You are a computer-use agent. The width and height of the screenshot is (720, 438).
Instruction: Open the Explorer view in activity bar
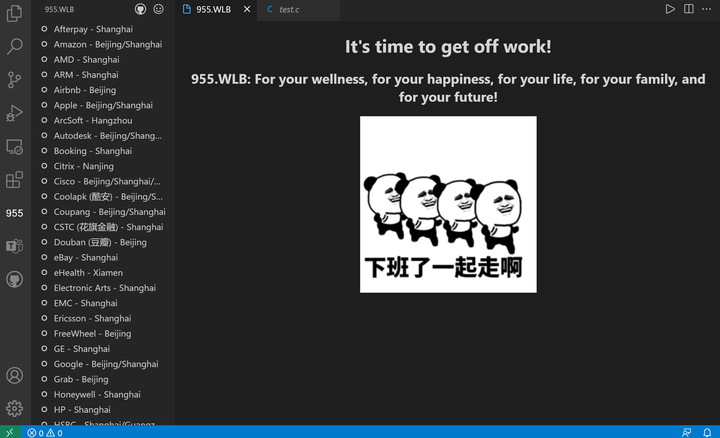(14, 13)
